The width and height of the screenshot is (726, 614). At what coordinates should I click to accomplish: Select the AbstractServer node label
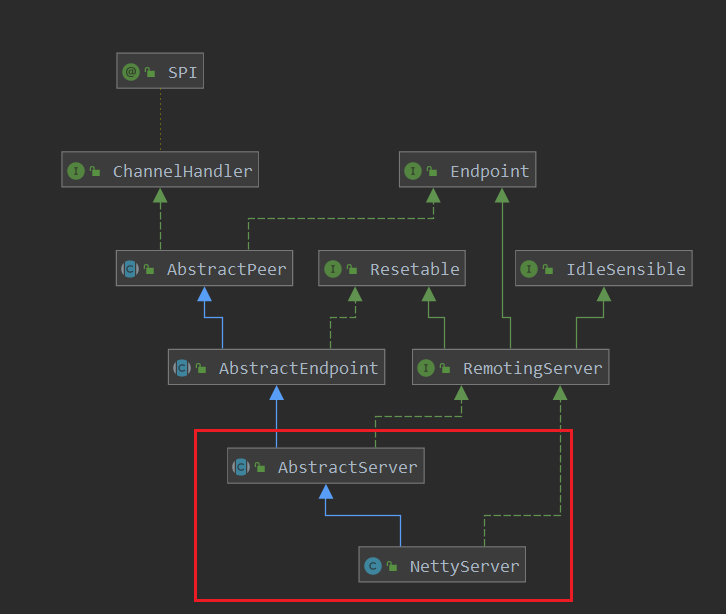pos(347,467)
